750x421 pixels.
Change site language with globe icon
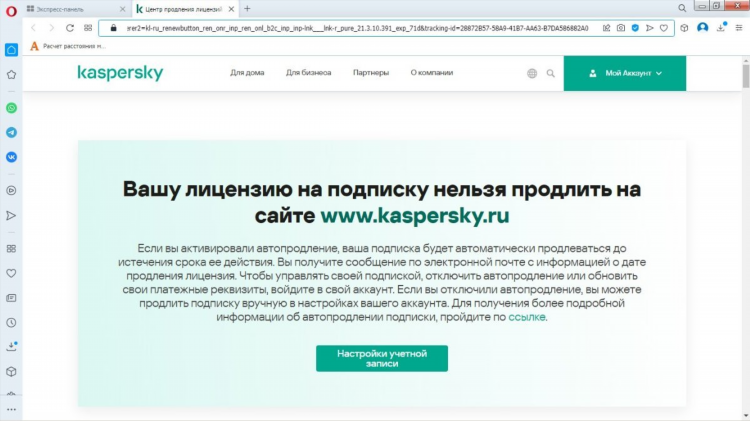tap(532, 73)
